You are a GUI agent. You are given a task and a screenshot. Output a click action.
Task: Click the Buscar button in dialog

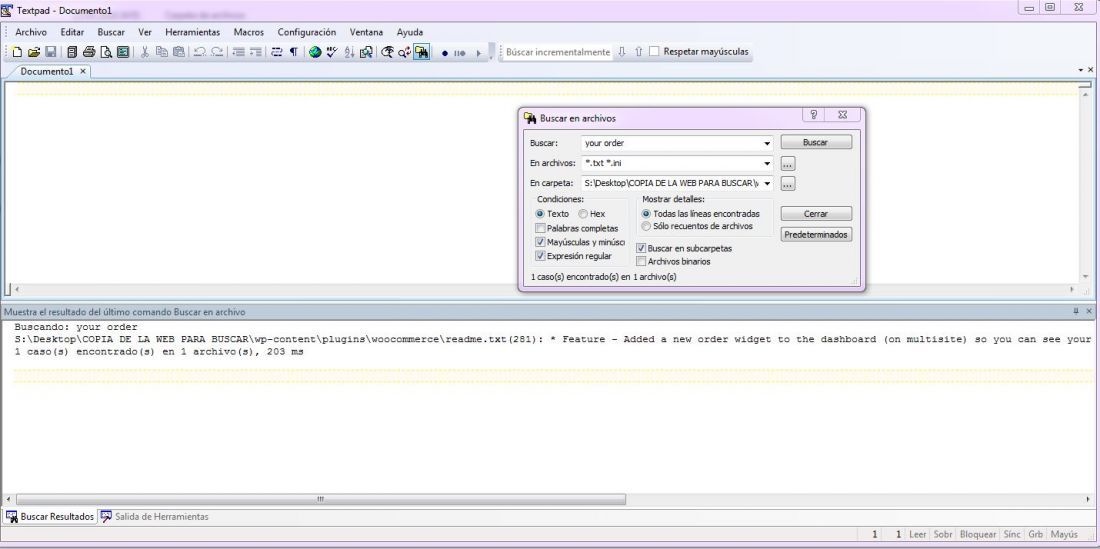tap(816, 142)
